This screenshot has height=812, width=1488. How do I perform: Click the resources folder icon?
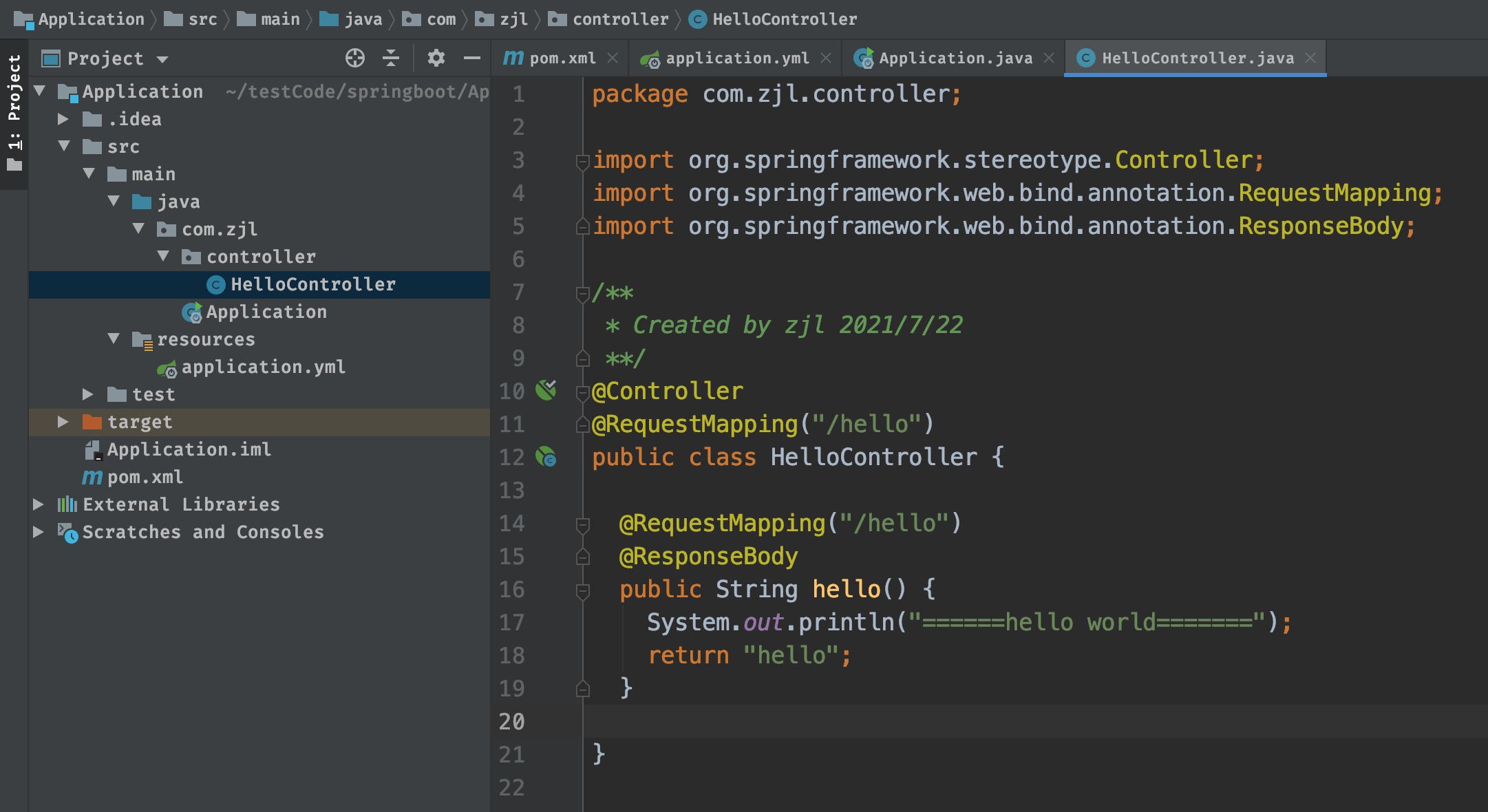pos(142,340)
